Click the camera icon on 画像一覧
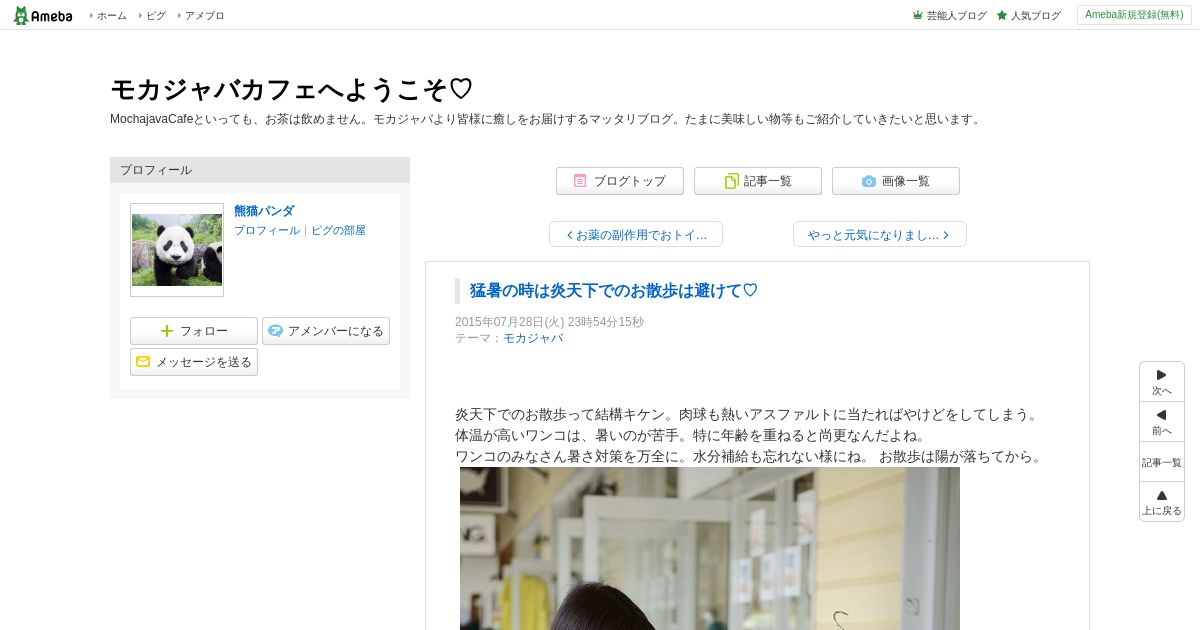The width and height of the screenshot is (1200, 630). point(869,181)
